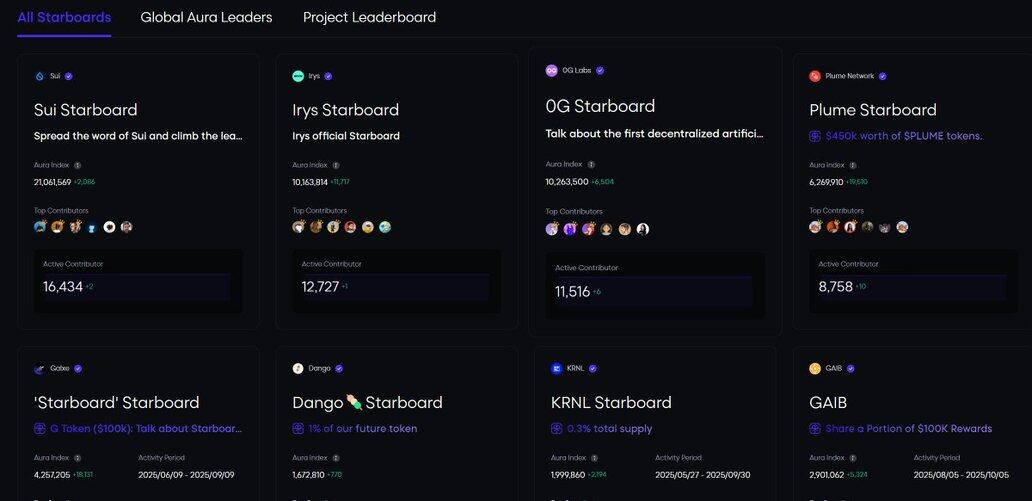Click the Sui project logo icon
Image resolution: width=1032 pixels, height=501 pixels.
(x=39, y=76)
